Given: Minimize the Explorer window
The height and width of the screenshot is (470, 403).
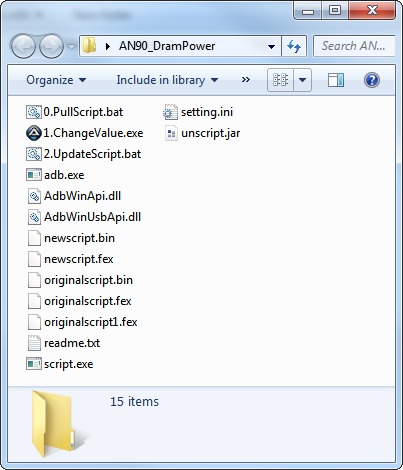Looking at the screenshot, I should (x=308, y=11).
